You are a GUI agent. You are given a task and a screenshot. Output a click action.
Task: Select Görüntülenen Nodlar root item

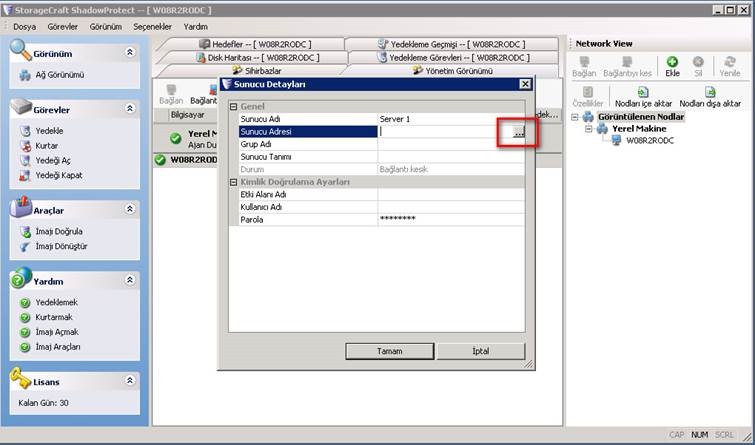pyautogui.click(x=641, y=117)
